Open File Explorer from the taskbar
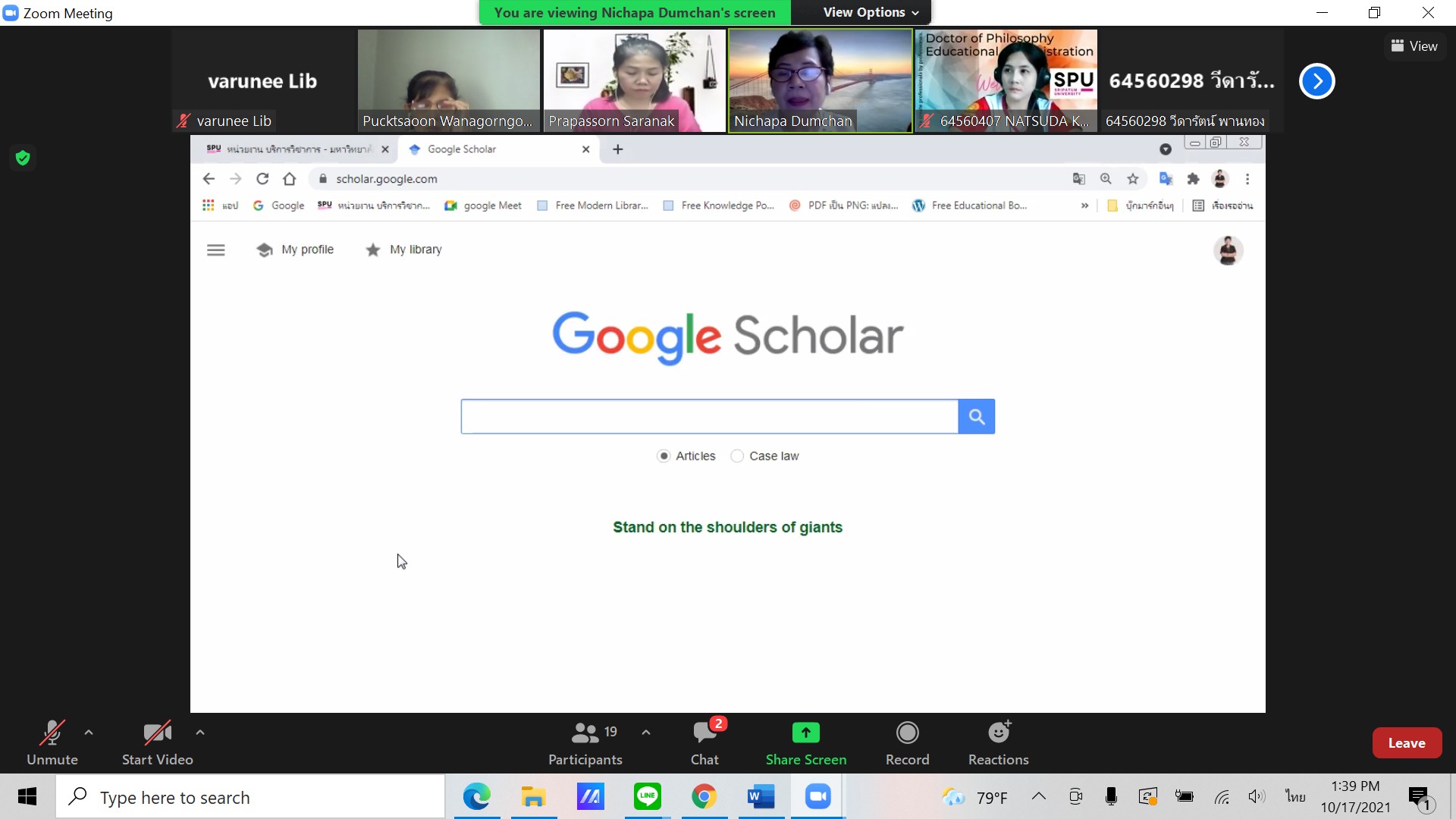1456x819 pixels. tap(534, 797)
